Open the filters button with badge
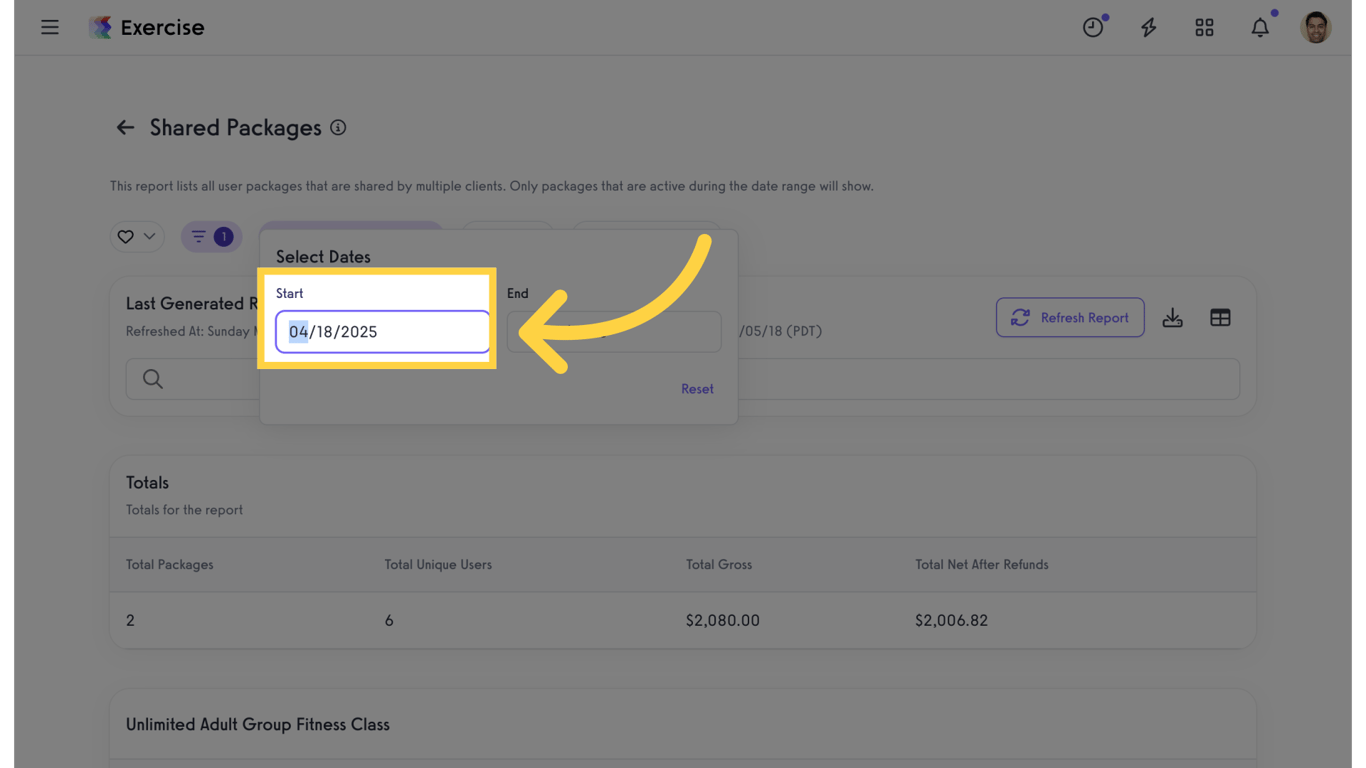Viewport: 1366px width, 768px height. pos(211,237)
